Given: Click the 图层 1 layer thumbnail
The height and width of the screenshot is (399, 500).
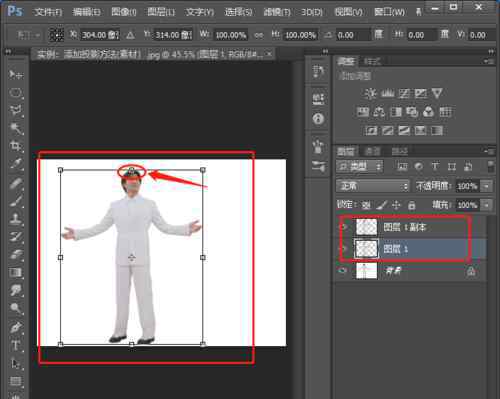Looking at the screenshot, I should coord(367,249).
